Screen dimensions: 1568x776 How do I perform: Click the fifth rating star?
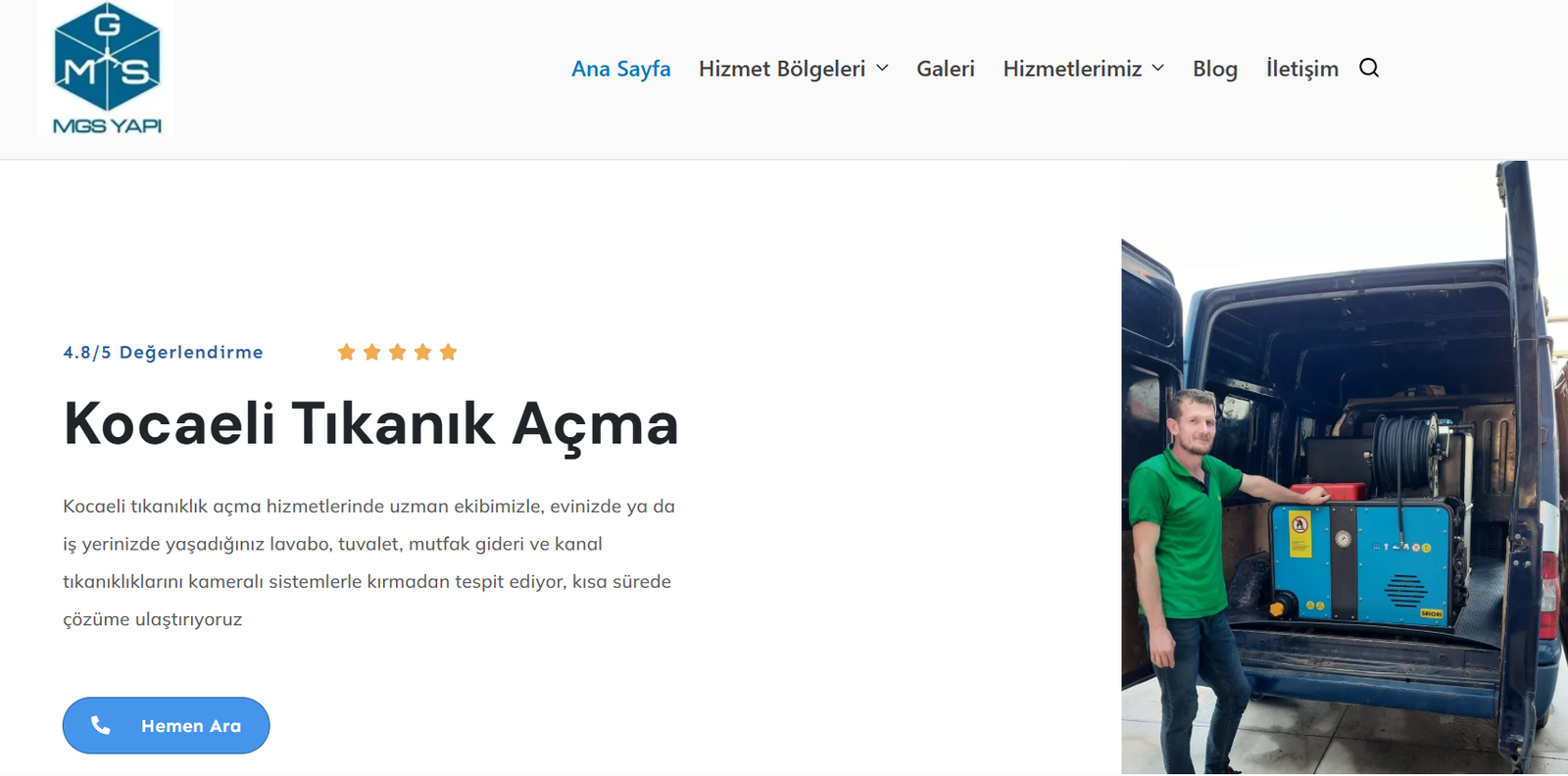pos(448,352)
